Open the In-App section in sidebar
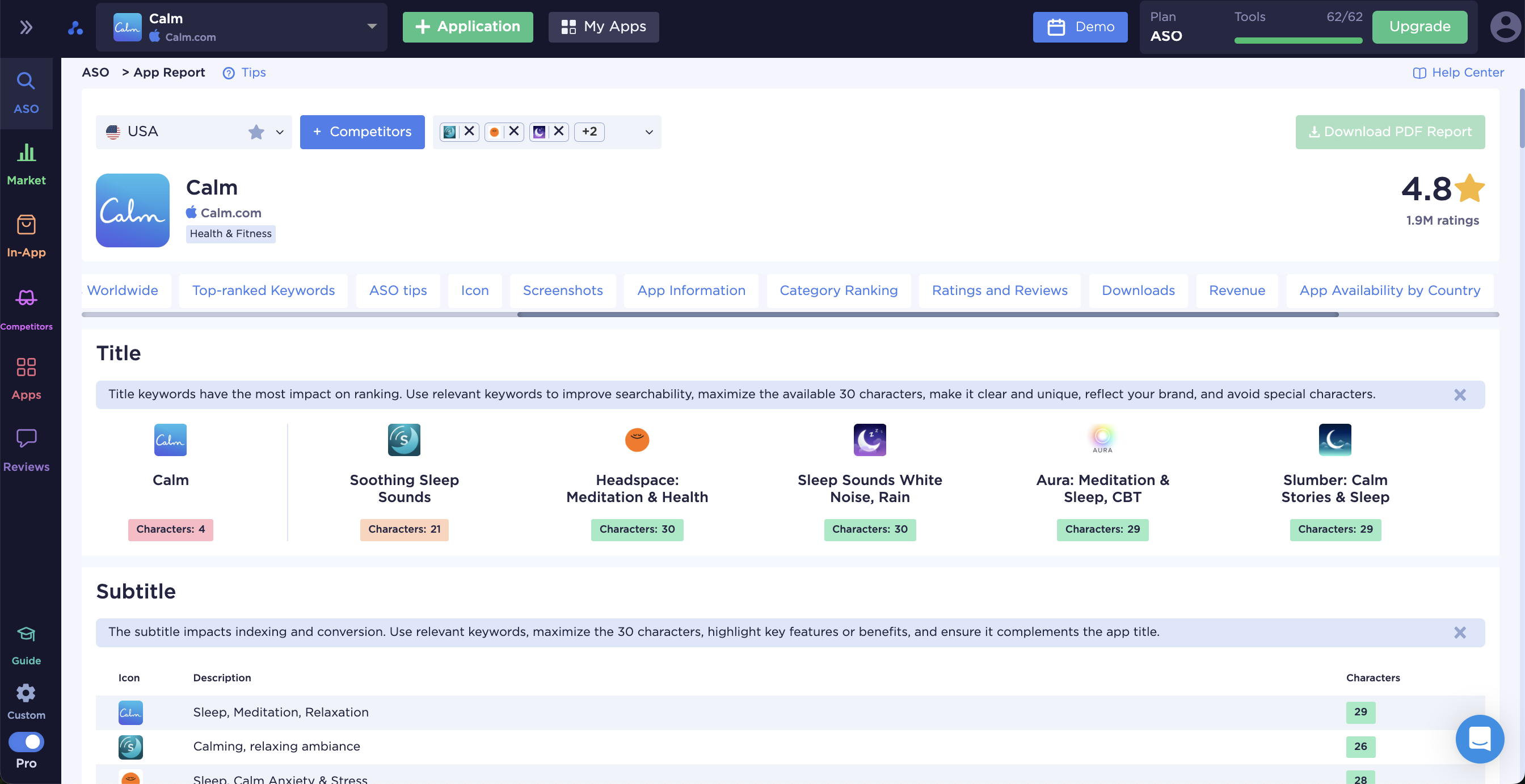Viewport: 1525px width, 784px height. coord(26,236)
